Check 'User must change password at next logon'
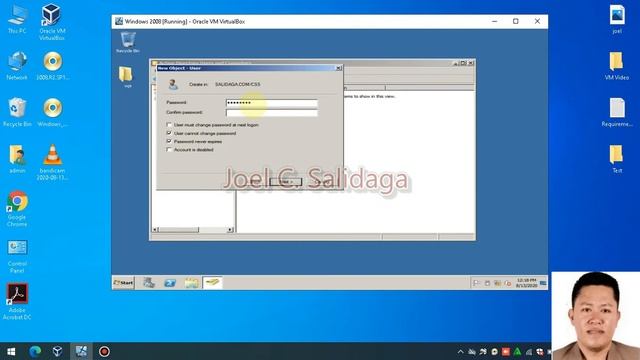The width and height of the screenshot is (640, 360). coord(169,124)
